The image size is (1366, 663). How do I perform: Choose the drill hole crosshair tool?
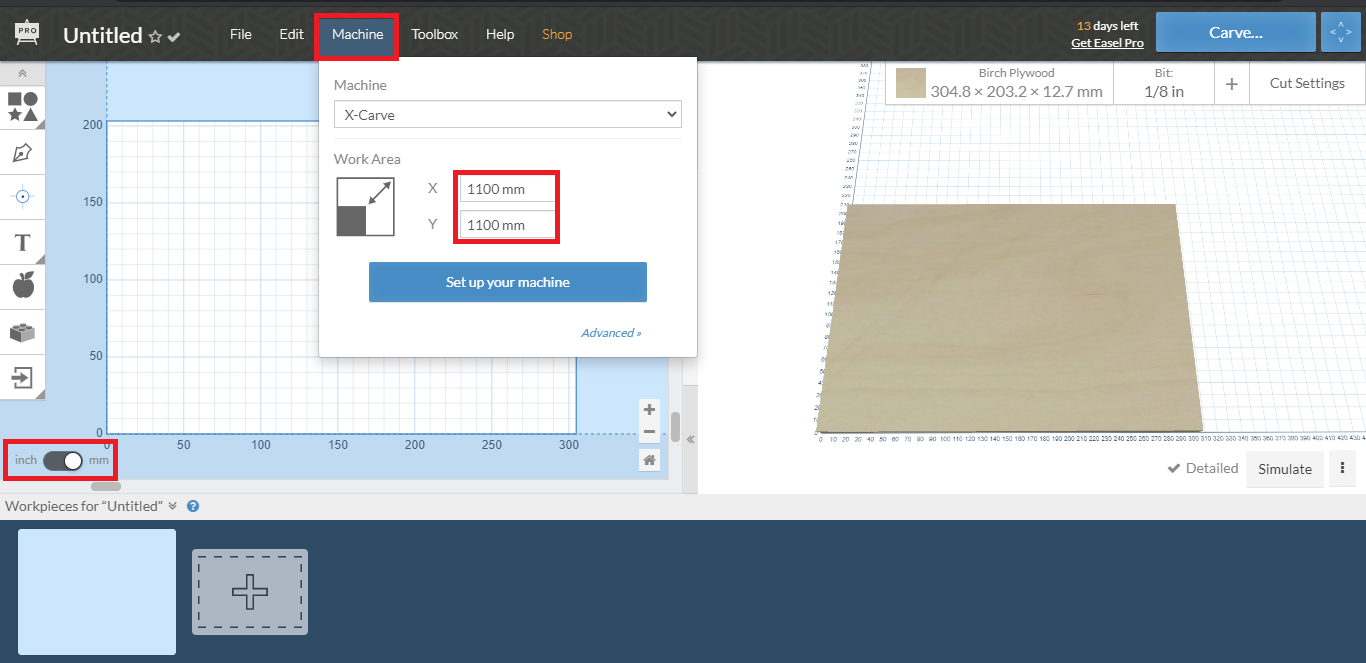click(22, 197)
